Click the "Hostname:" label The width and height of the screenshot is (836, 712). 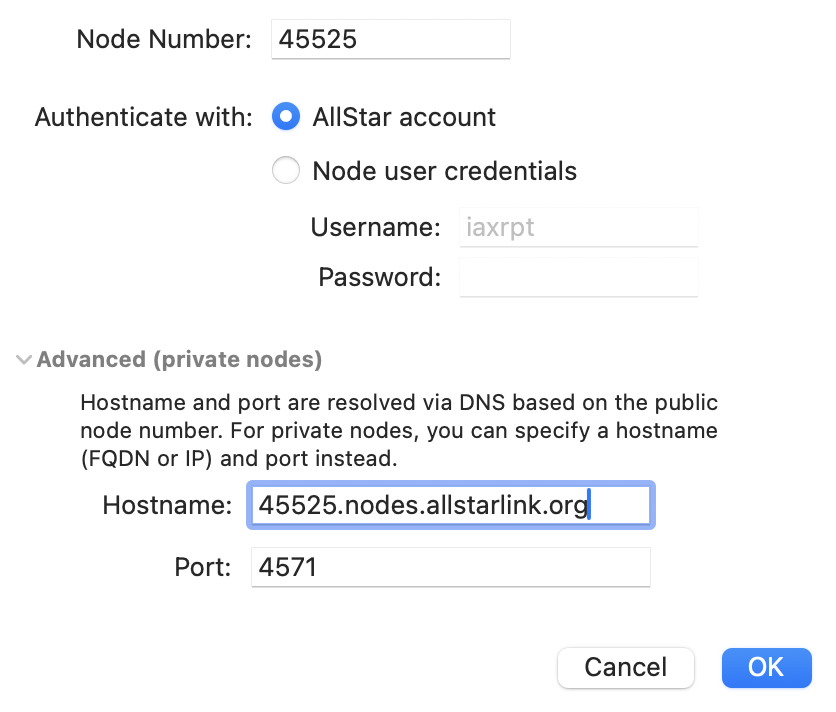(167, 505)
